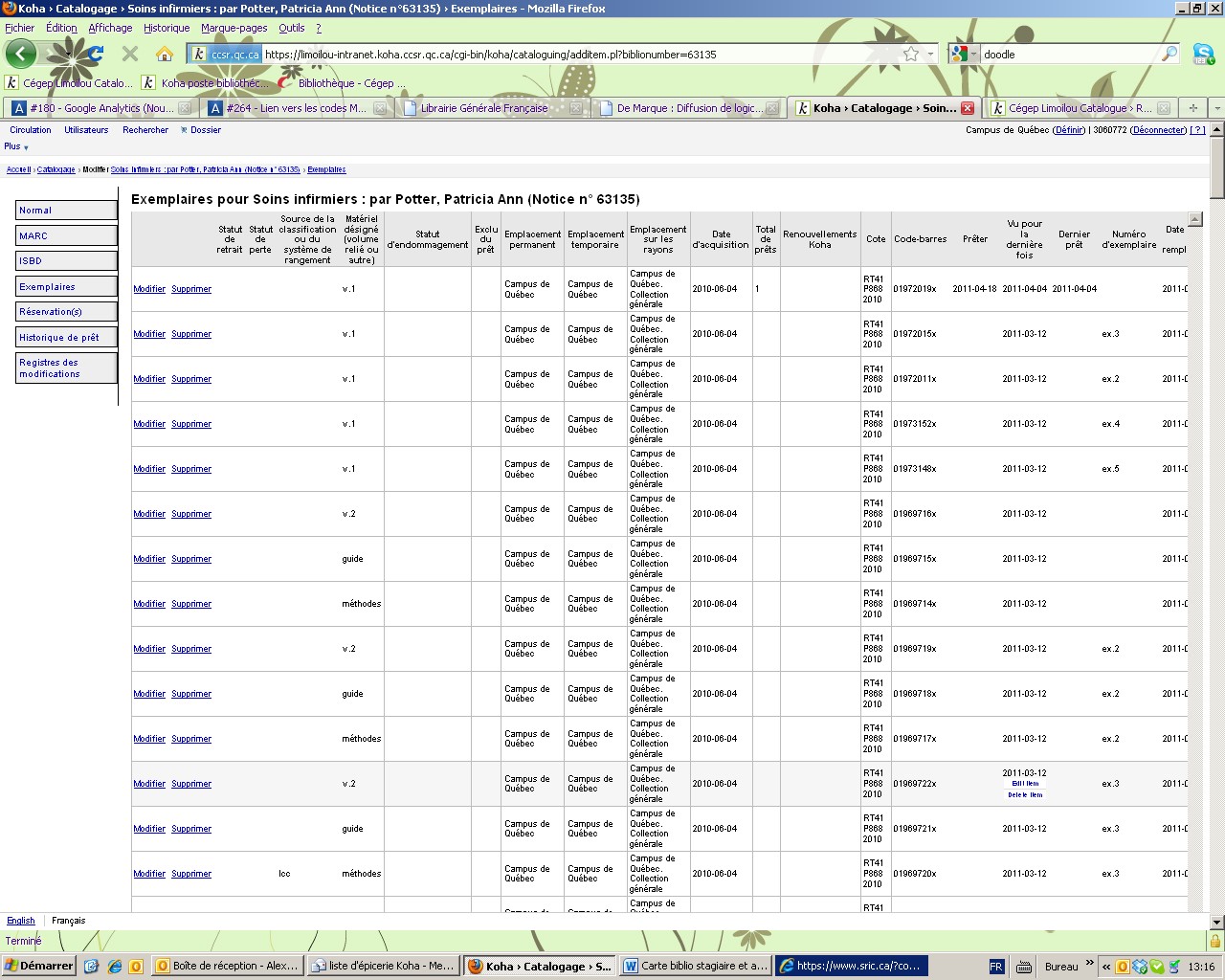This screenshot has width=1225, height=980.
Task: Switch to the Librairie Générale Française tab
Action: 484,108
